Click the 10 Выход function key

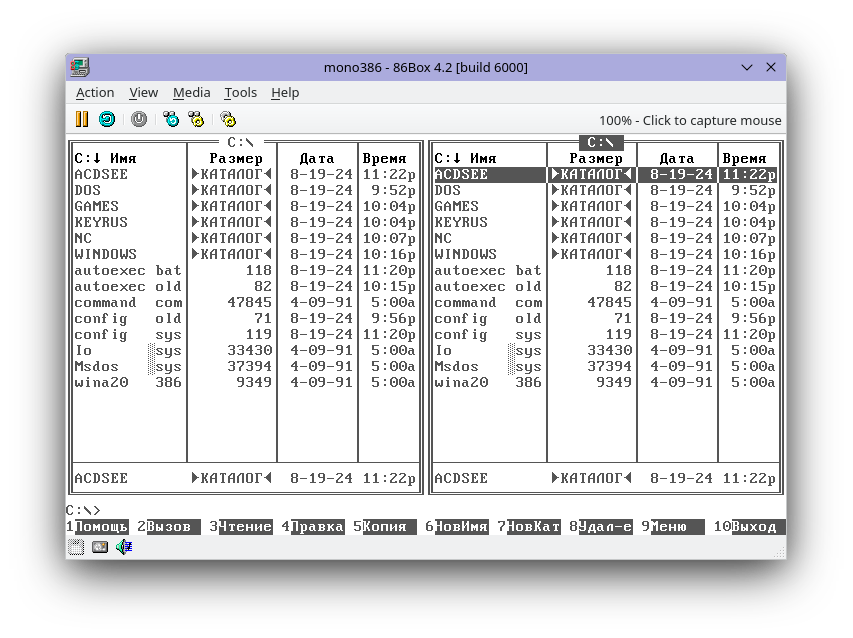(x=750, y=526)
